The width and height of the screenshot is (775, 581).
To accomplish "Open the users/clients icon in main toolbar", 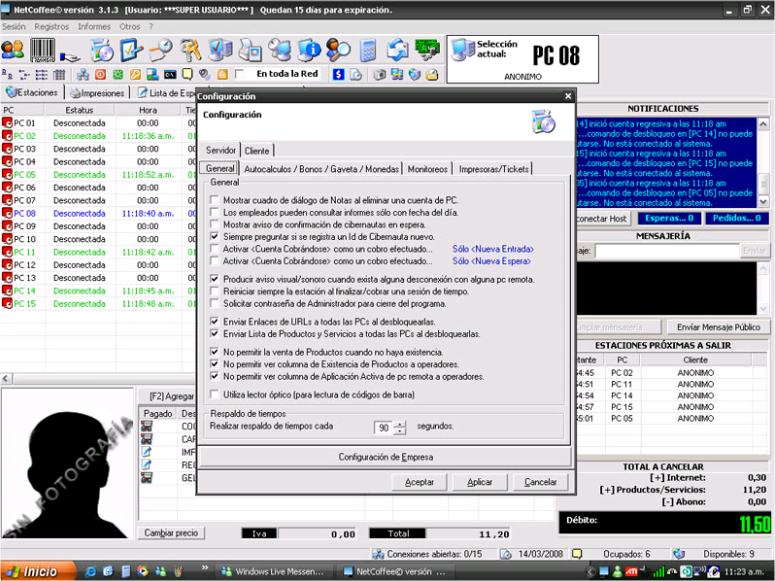I will tap(12, 50).
